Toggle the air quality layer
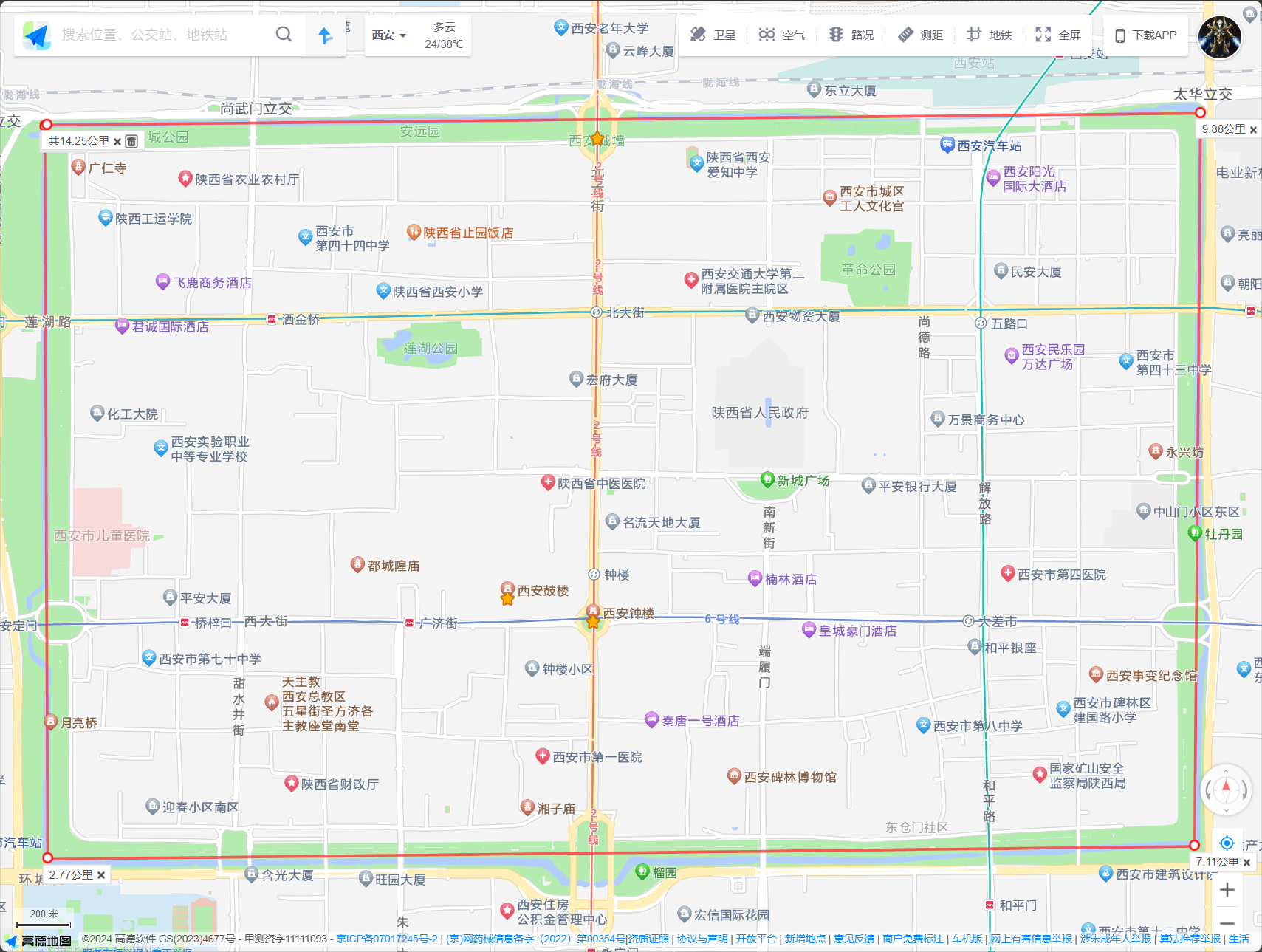1262x952 pixels. (x=782, y=35)
